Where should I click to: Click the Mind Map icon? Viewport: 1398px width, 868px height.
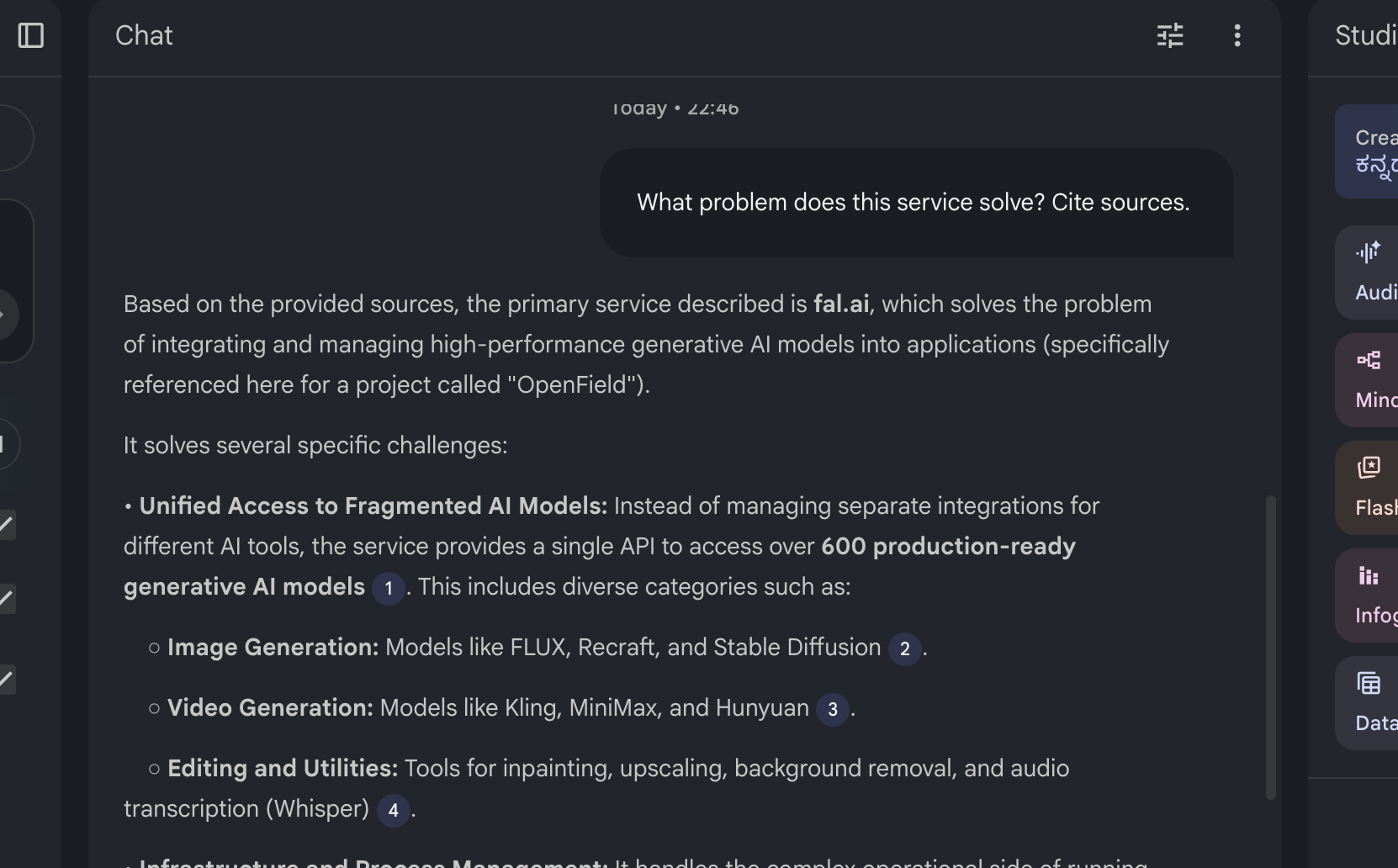(1369, 360)
